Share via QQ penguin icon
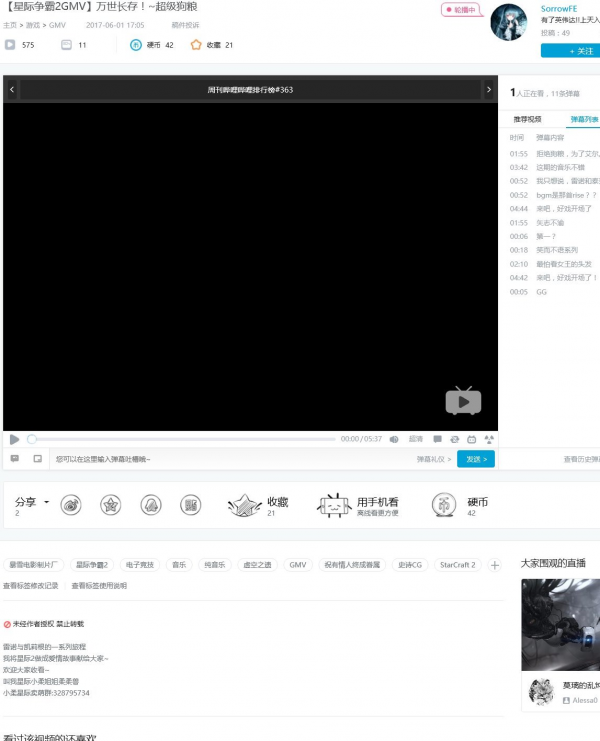 [x=150, y=505]
